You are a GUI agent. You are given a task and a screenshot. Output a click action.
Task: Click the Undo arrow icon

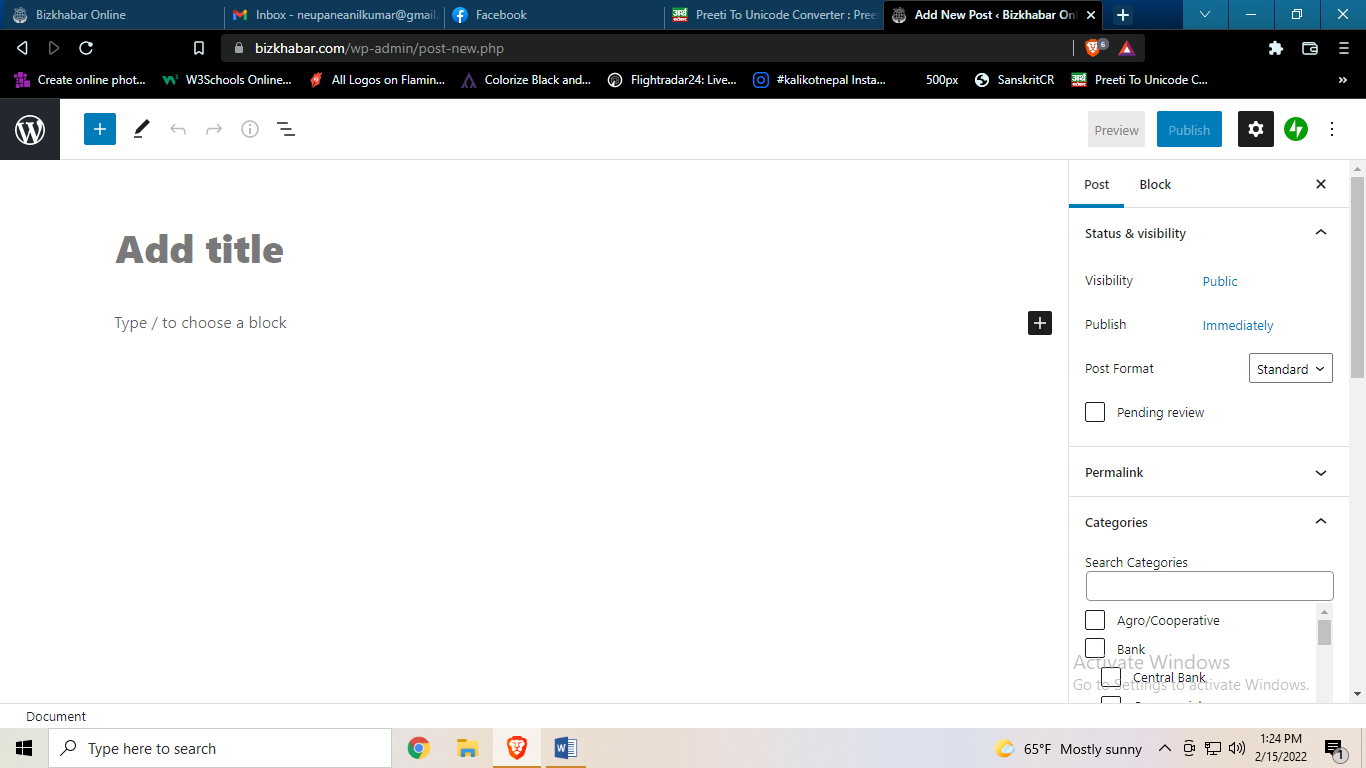click(178, 129)
